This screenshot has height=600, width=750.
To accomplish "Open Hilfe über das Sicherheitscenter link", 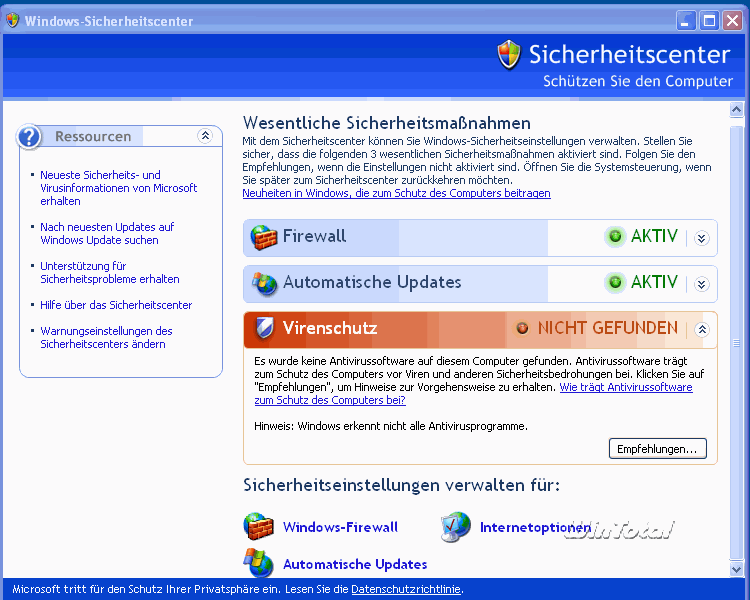I will click(x=116, y=305).
